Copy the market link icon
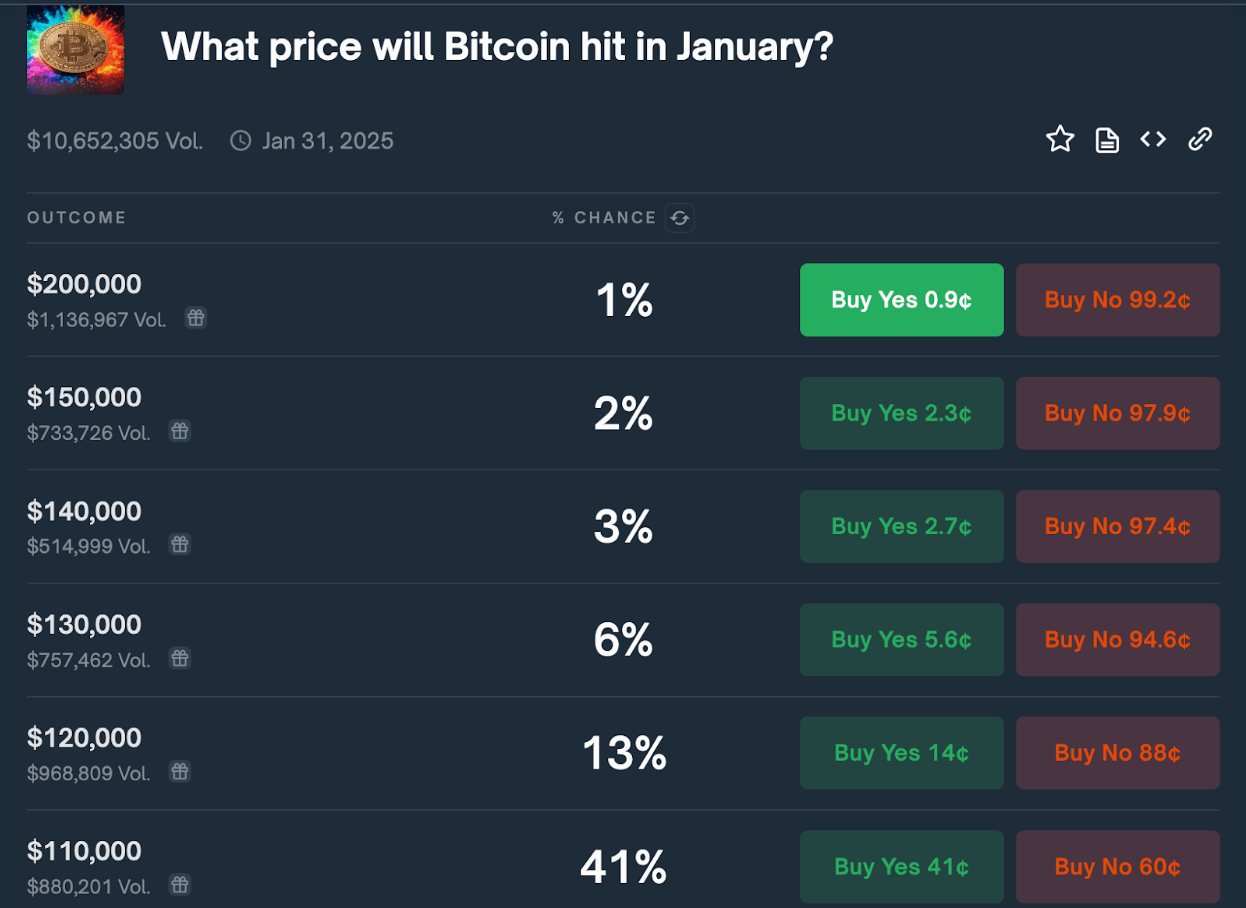1246x908 pixels. 1200,140
